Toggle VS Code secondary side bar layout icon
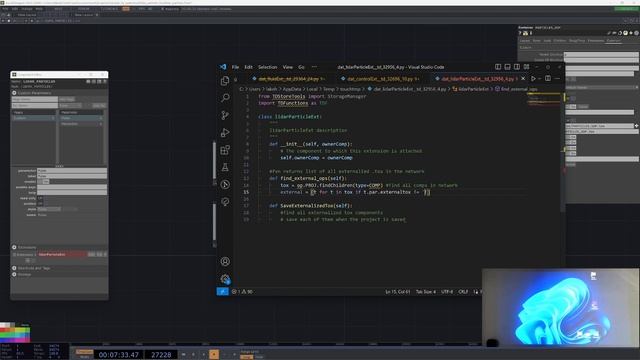This screenshot has height=360, width=640. [517, 67]
